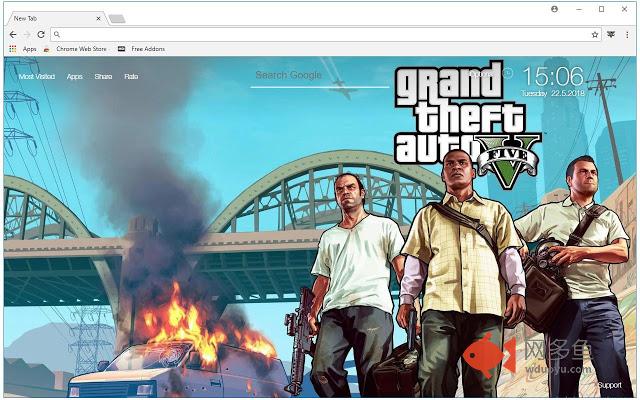Click the user profile icon in the title bar

[554, 9]
